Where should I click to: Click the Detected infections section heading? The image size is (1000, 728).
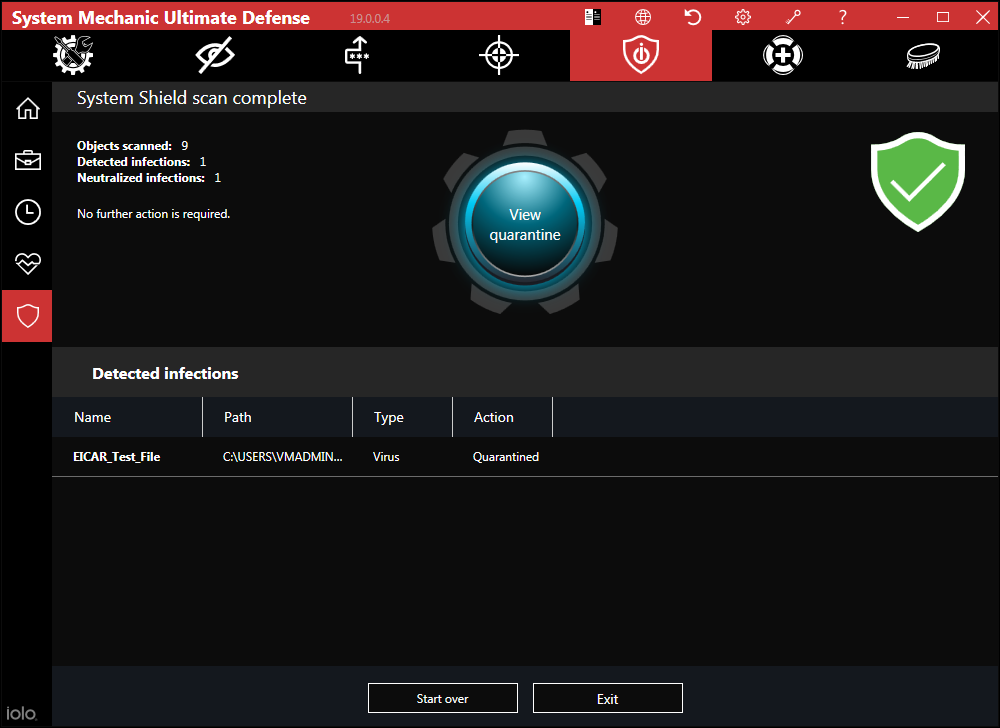click(x=165, y=374)
